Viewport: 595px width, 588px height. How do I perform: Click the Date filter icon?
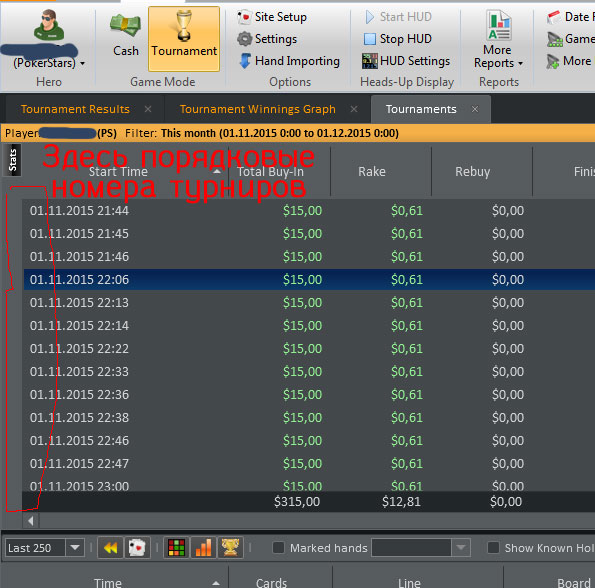pyautogui.click(x=554, y=17)
